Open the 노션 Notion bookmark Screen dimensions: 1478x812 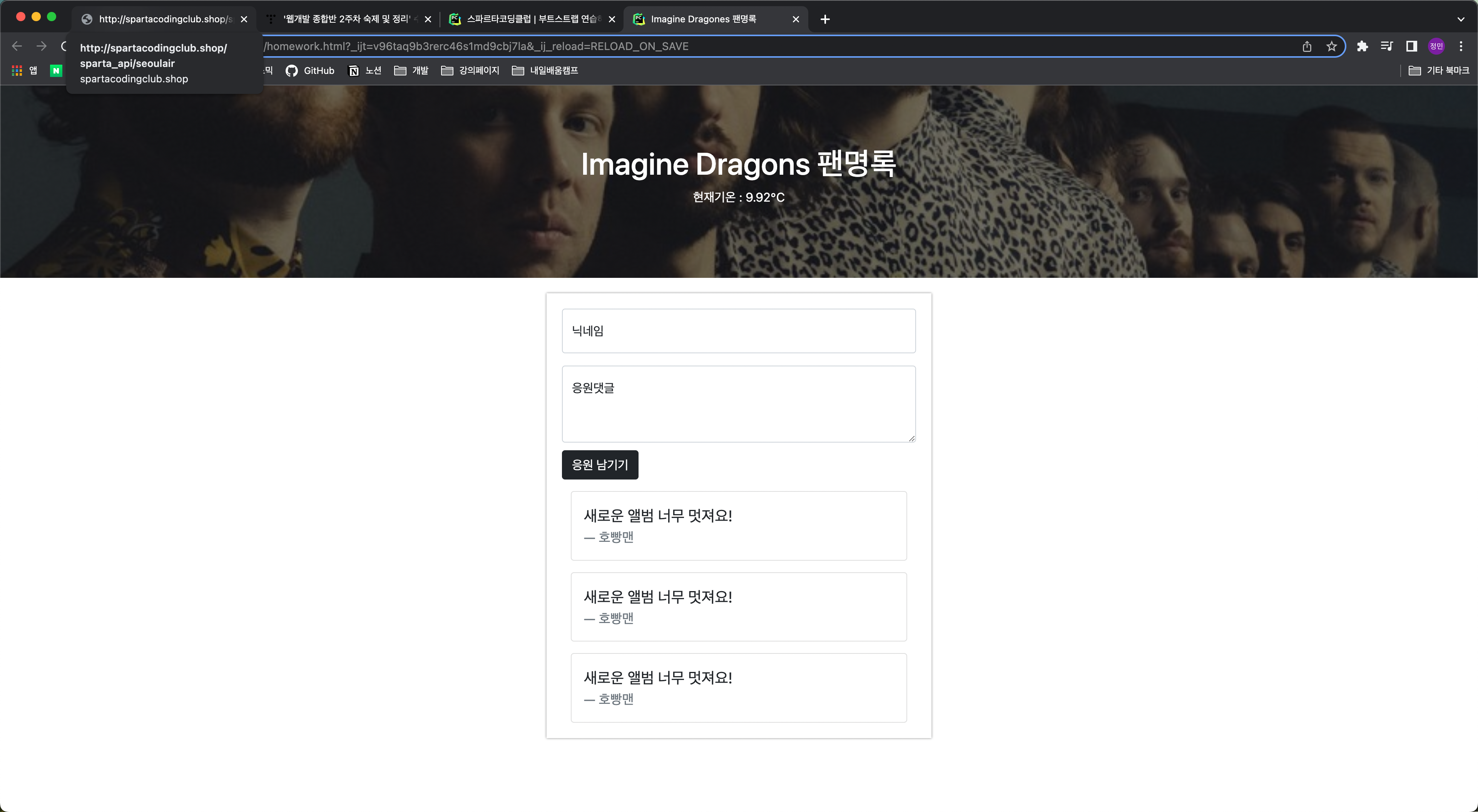(x=365, y=70)
